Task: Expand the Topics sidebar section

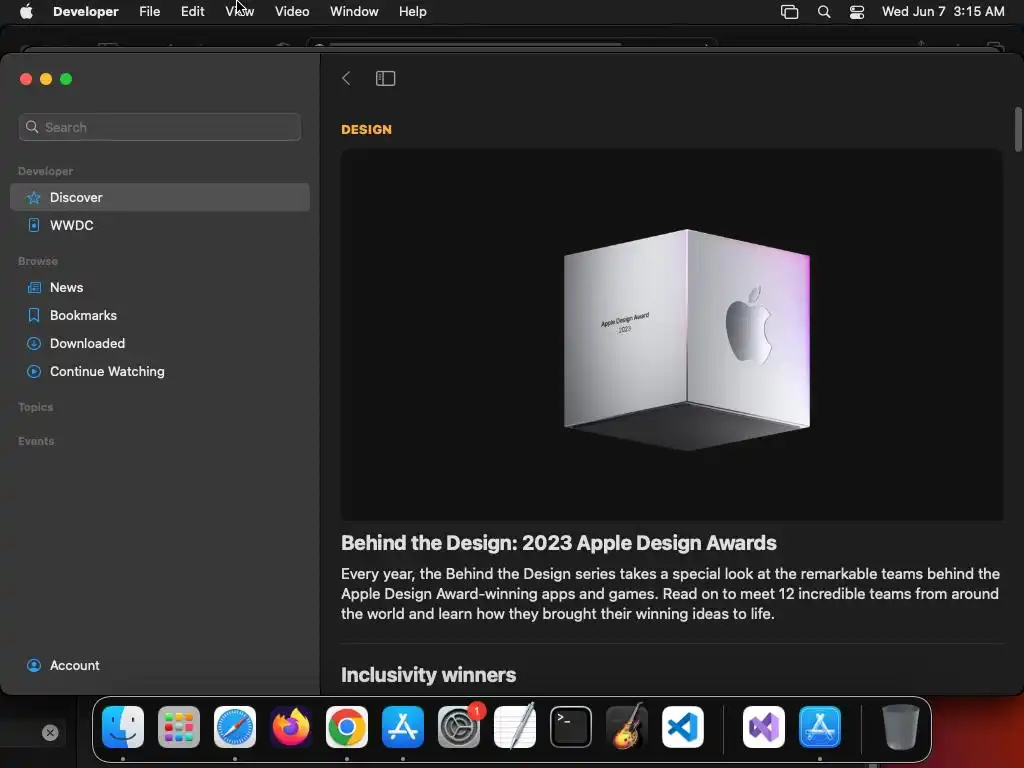Action: pyautogui.click(x=36, y=407)
